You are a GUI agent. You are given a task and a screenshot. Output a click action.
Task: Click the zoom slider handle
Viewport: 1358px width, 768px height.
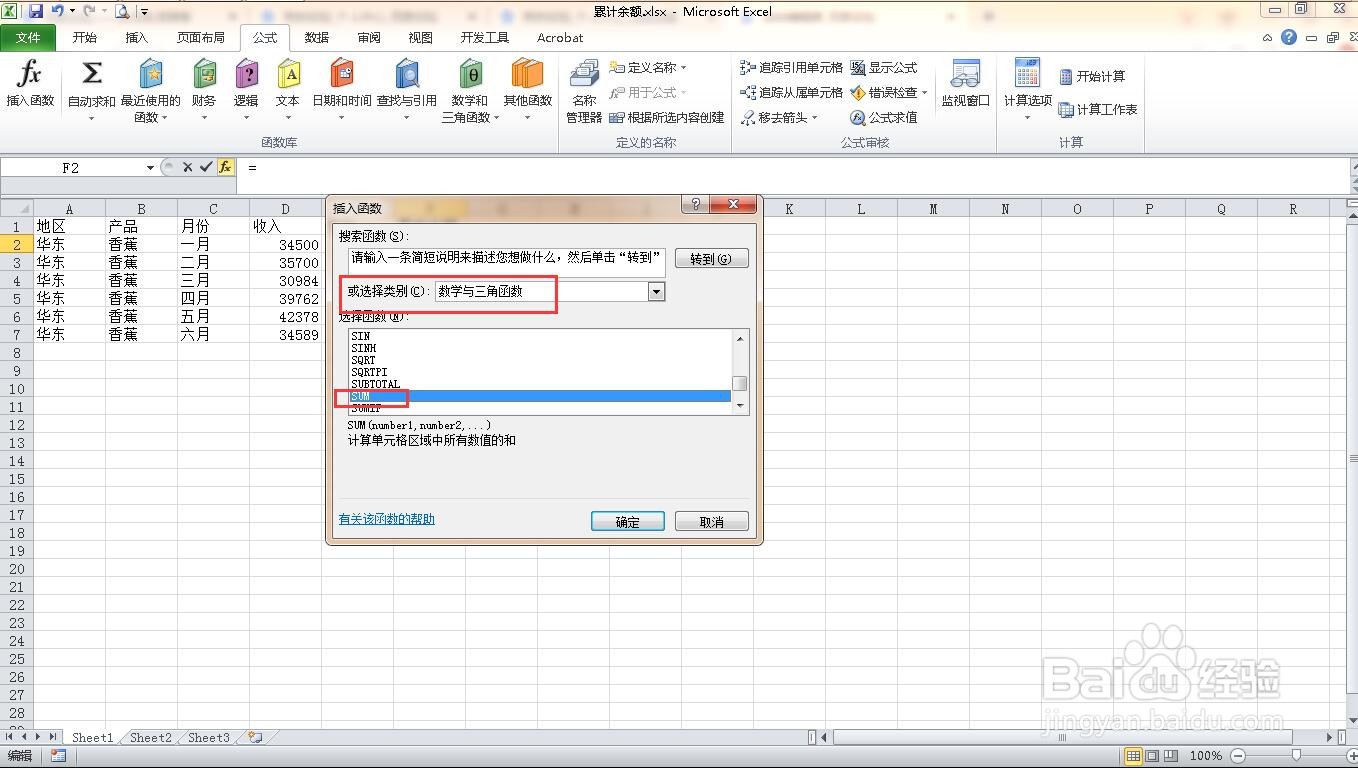tap(1296, 755)
